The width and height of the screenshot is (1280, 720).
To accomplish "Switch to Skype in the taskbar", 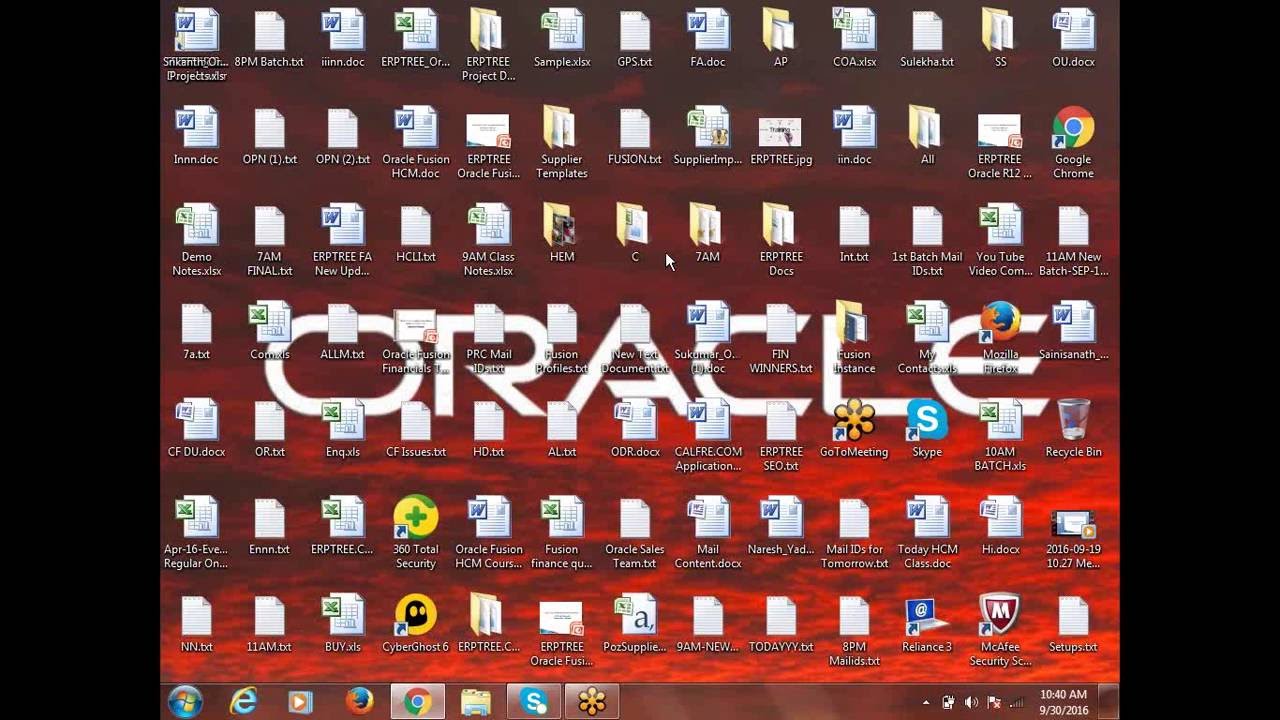I will coord(534,702).
